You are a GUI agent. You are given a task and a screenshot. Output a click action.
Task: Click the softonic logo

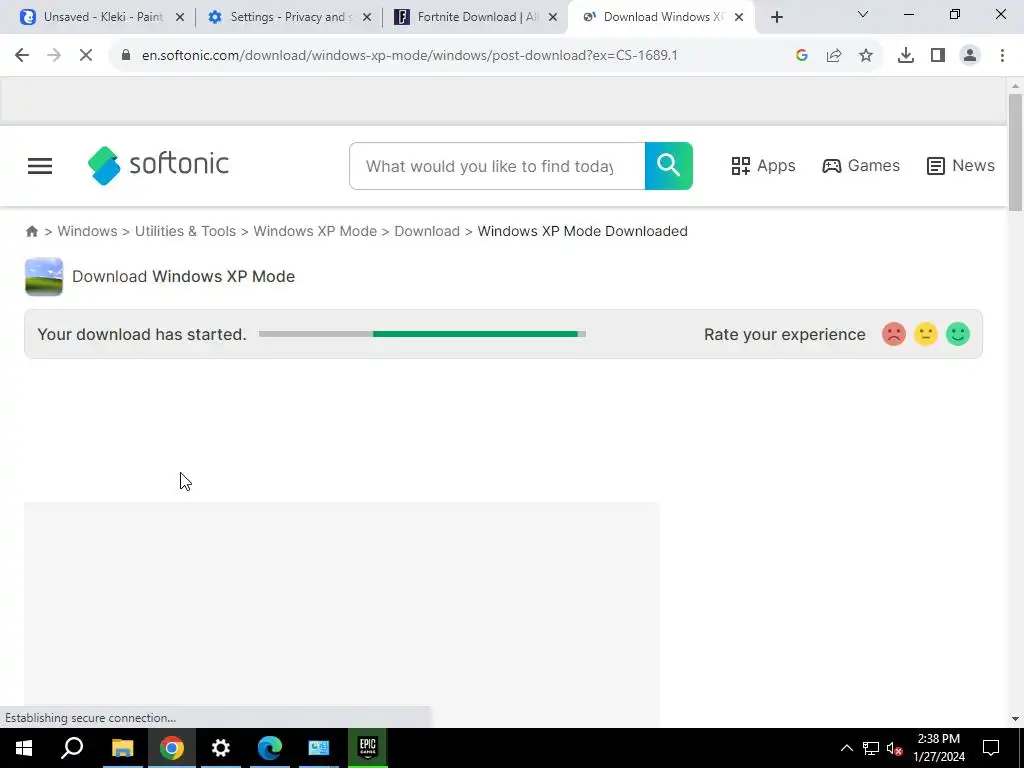pos(158,165)
